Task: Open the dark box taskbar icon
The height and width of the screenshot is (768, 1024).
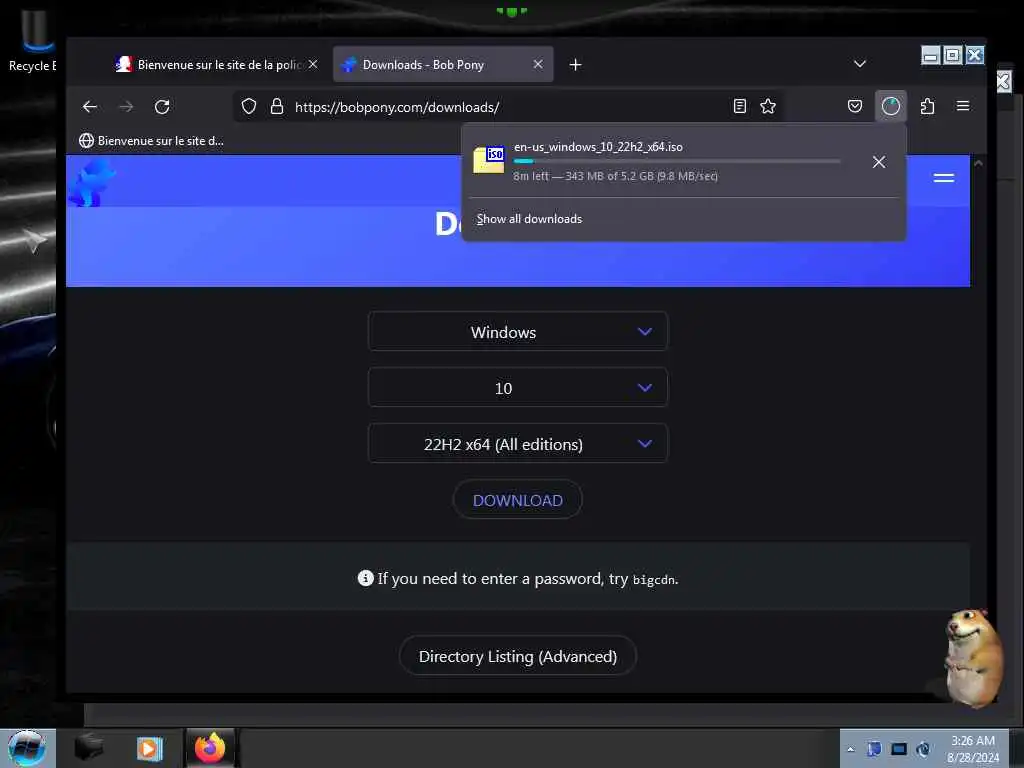Action: coord(88,748)
